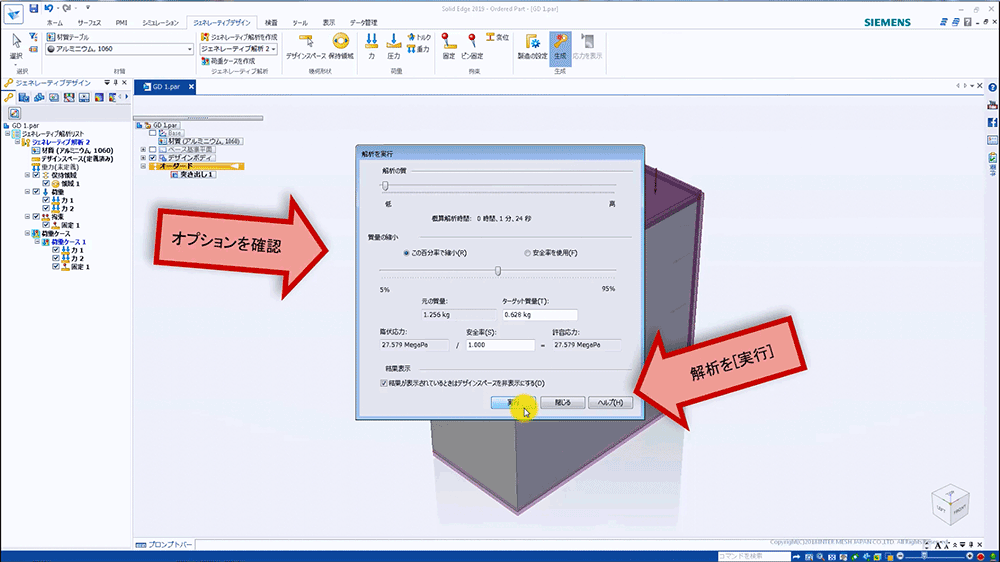Select the ピン固定 (pinned) constraint tool

tap(472, 47)
